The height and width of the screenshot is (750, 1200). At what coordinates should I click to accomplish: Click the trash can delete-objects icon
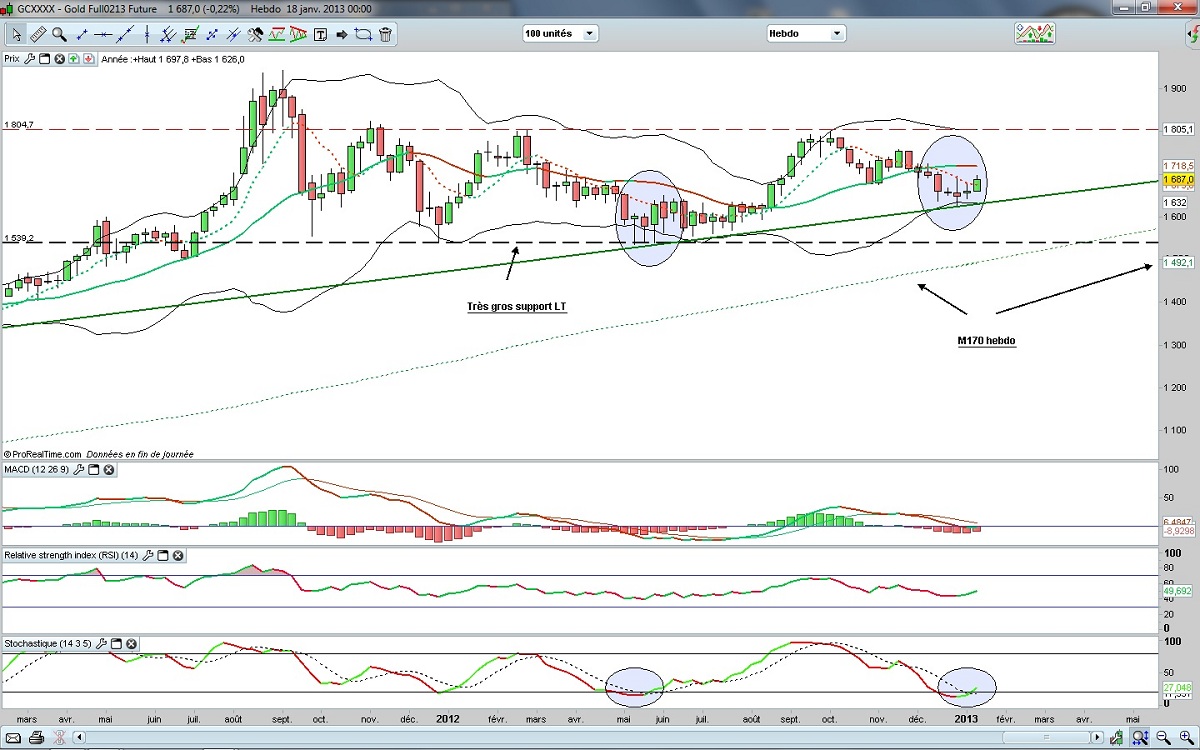coord(385,34)
